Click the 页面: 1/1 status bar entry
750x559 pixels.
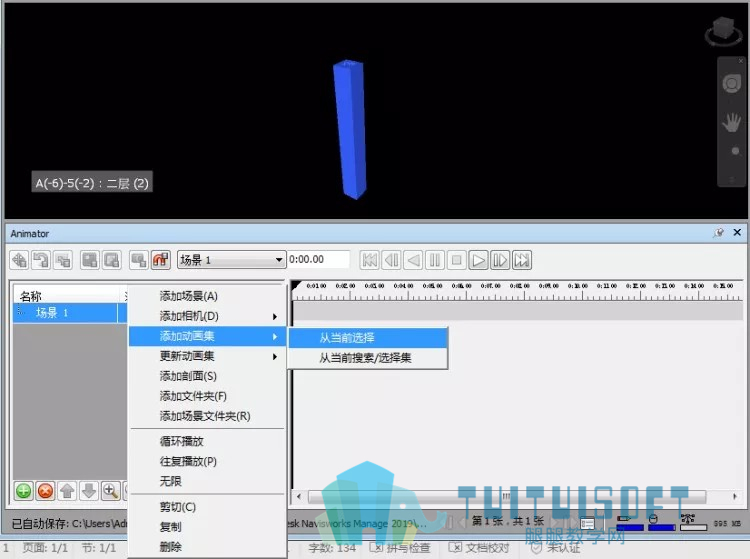[x=45, y=548]
